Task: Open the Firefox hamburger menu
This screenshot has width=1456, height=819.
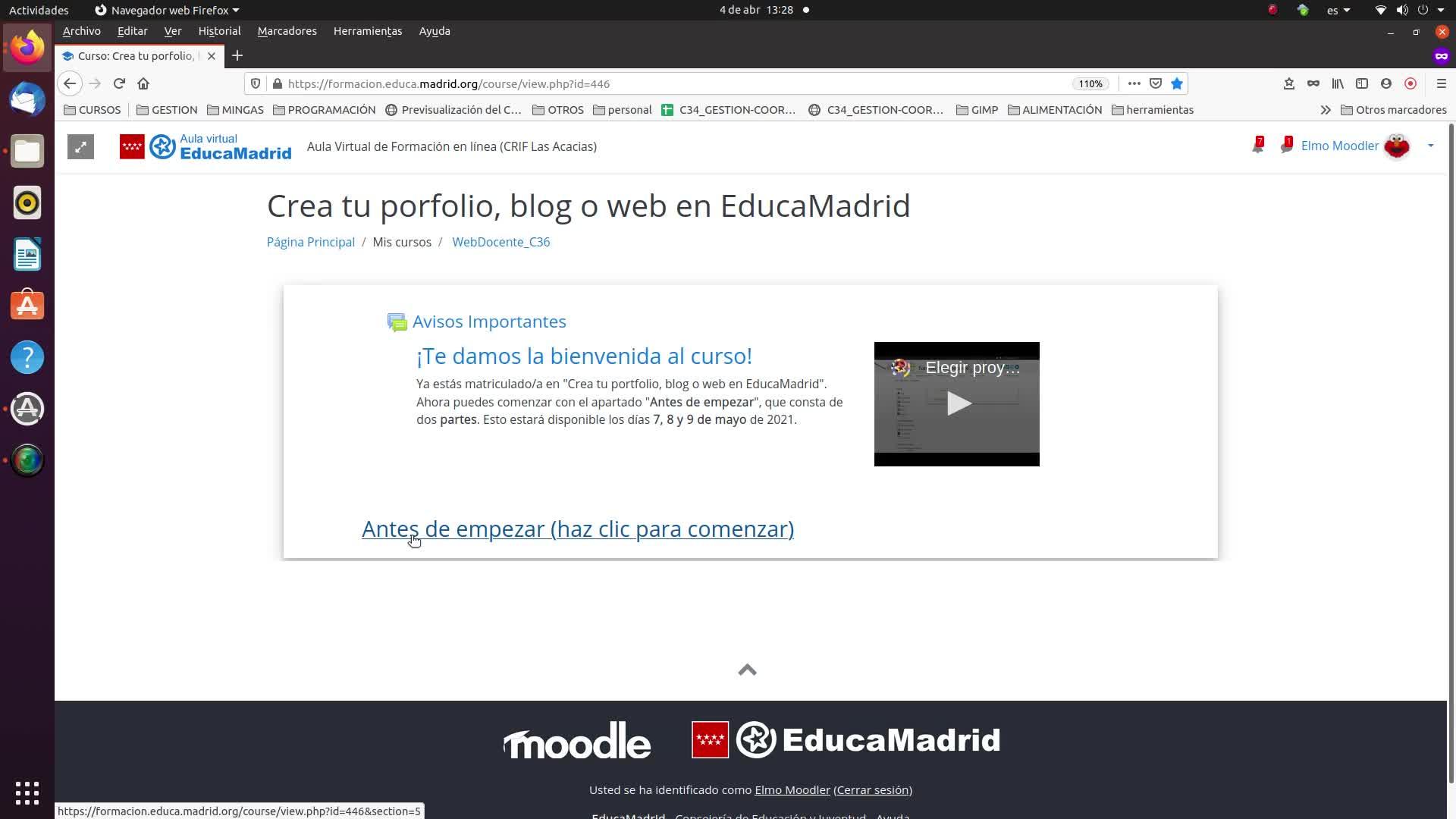Action: pos(1441,83)
